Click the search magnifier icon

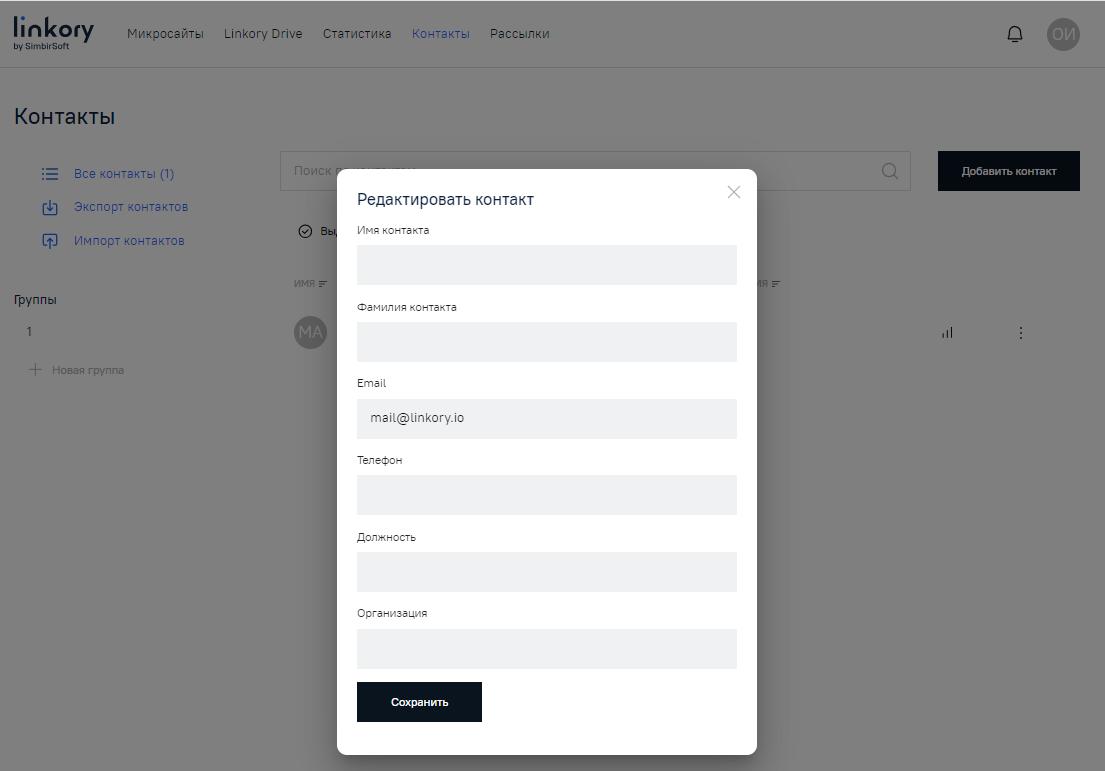889,171
